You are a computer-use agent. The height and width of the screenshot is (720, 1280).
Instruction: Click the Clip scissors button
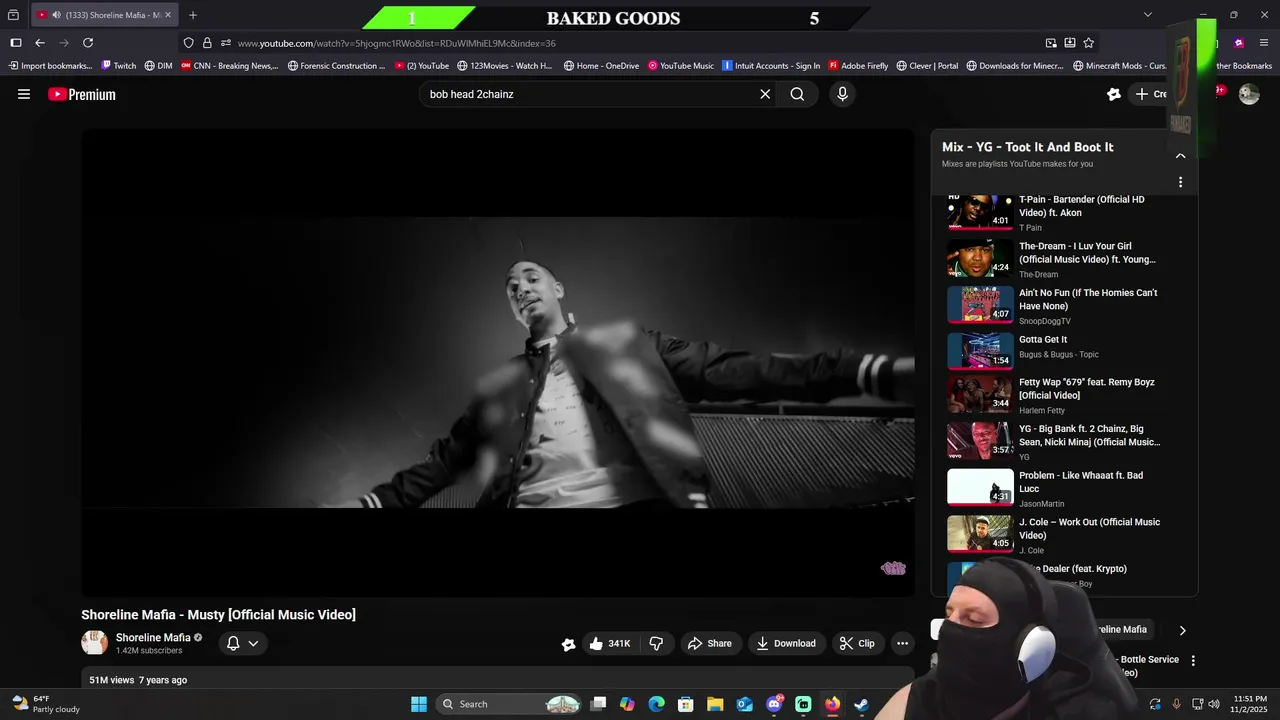point(857,644)
